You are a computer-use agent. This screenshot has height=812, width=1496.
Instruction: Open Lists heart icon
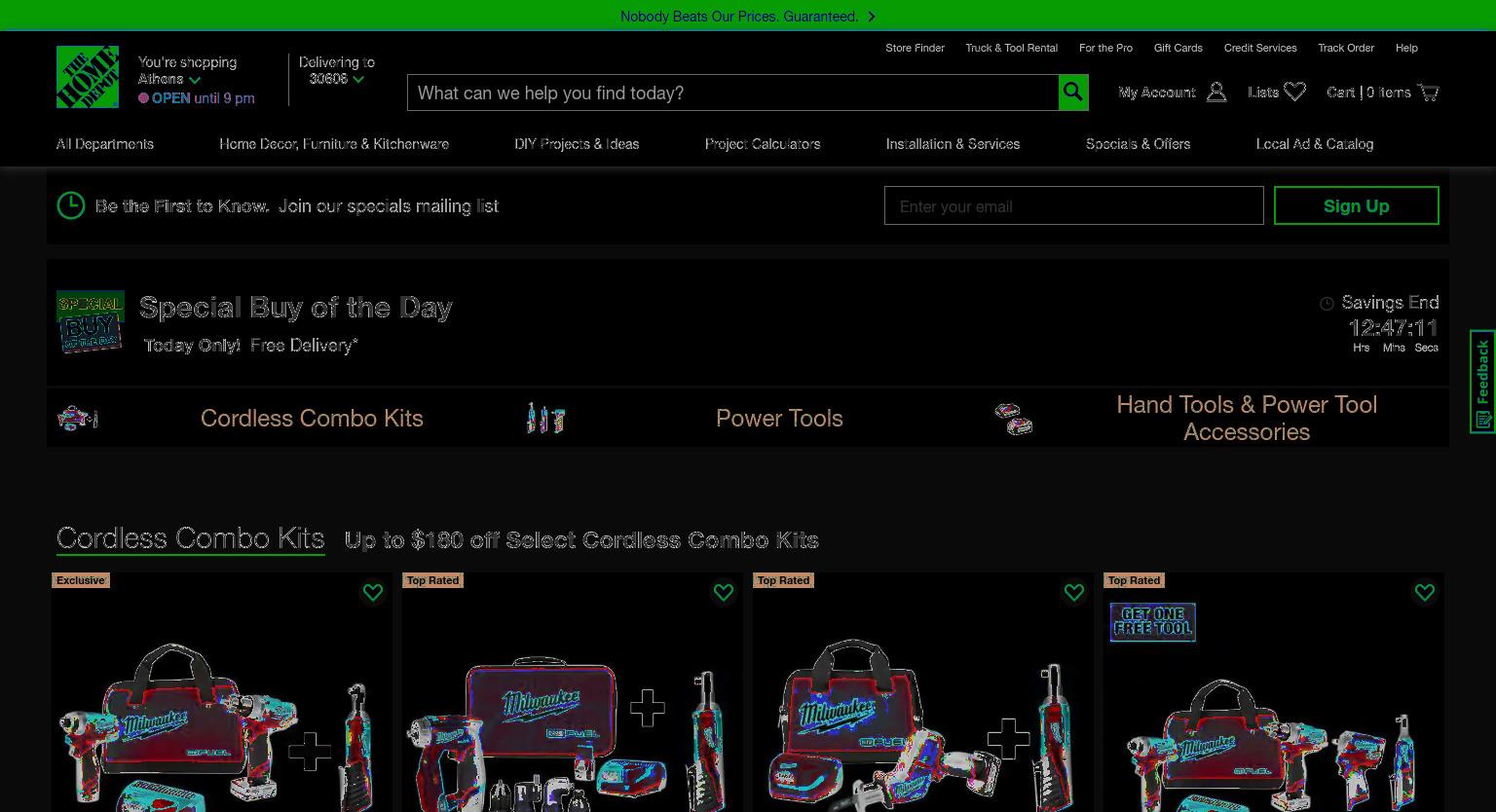(x=1294, y=92)
